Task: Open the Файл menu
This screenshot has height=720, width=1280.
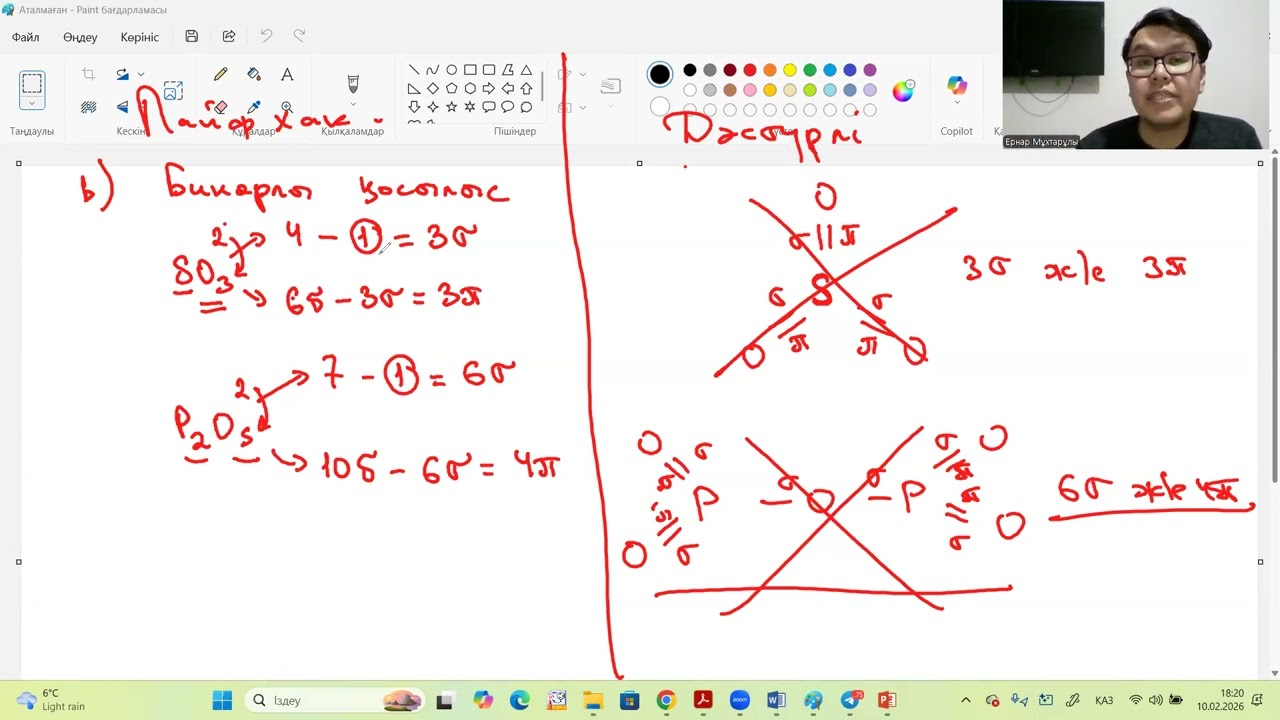Action: [26, 37]
